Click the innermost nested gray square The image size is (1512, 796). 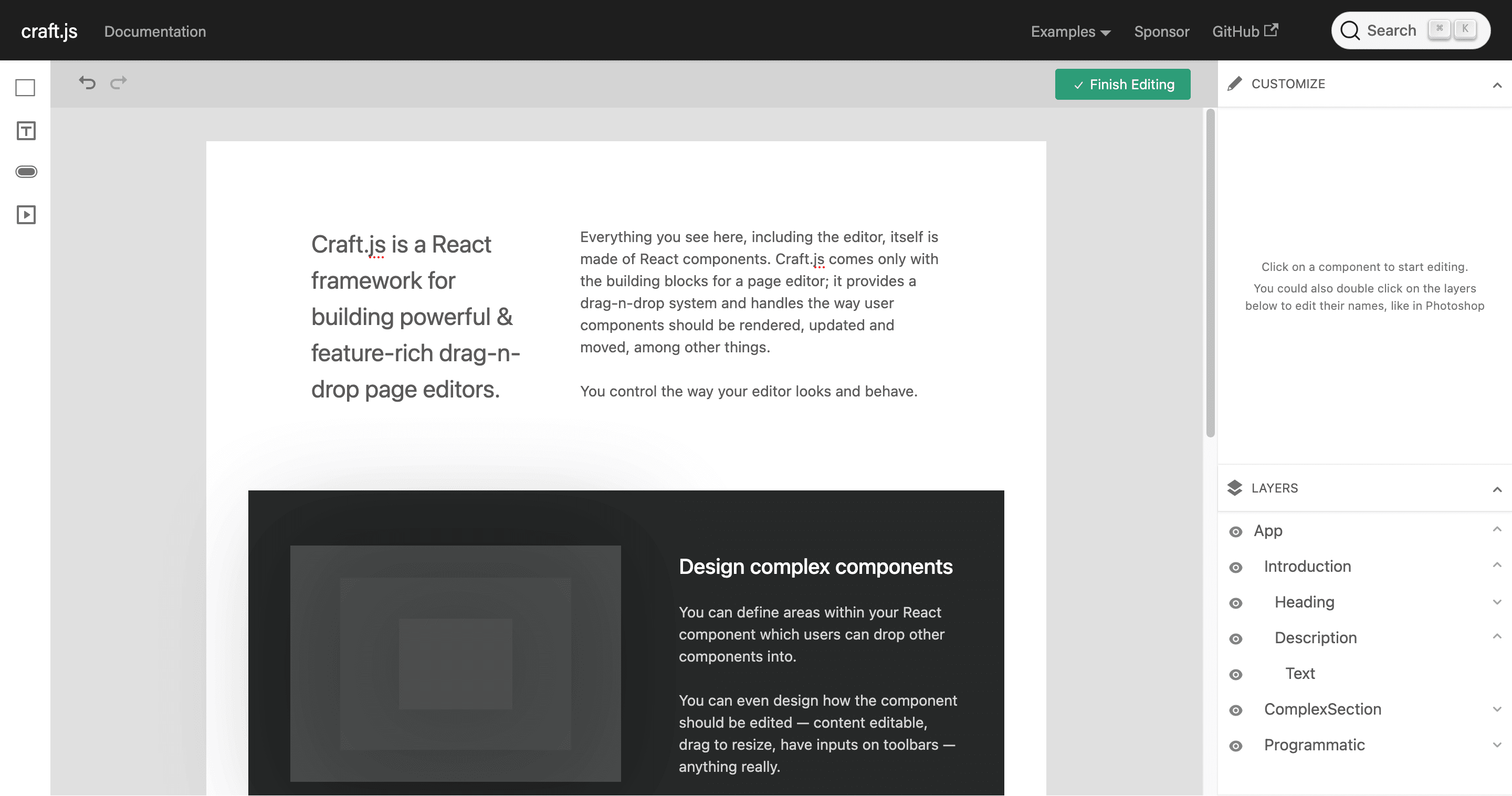456,663
